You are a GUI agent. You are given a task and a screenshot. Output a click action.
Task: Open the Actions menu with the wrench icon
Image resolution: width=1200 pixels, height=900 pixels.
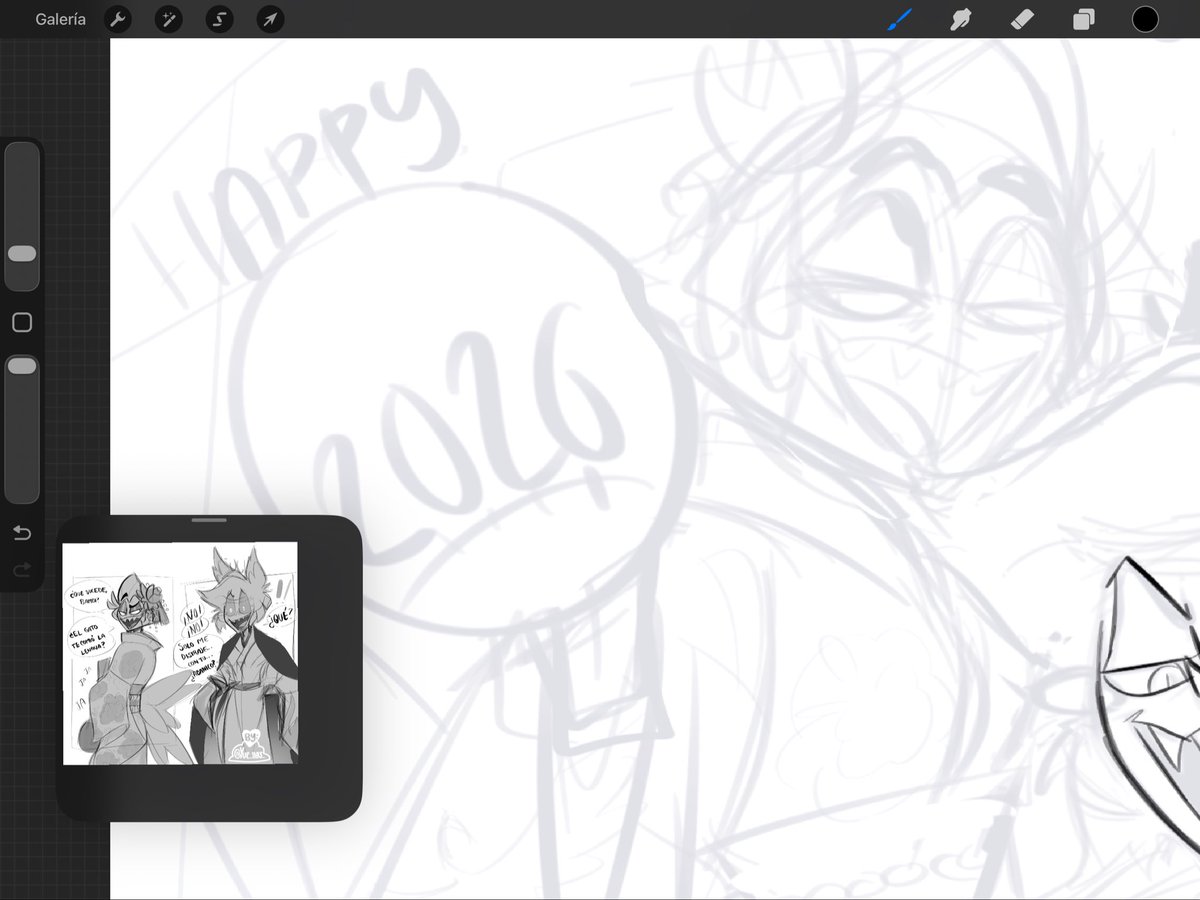(x=119, y=19)
